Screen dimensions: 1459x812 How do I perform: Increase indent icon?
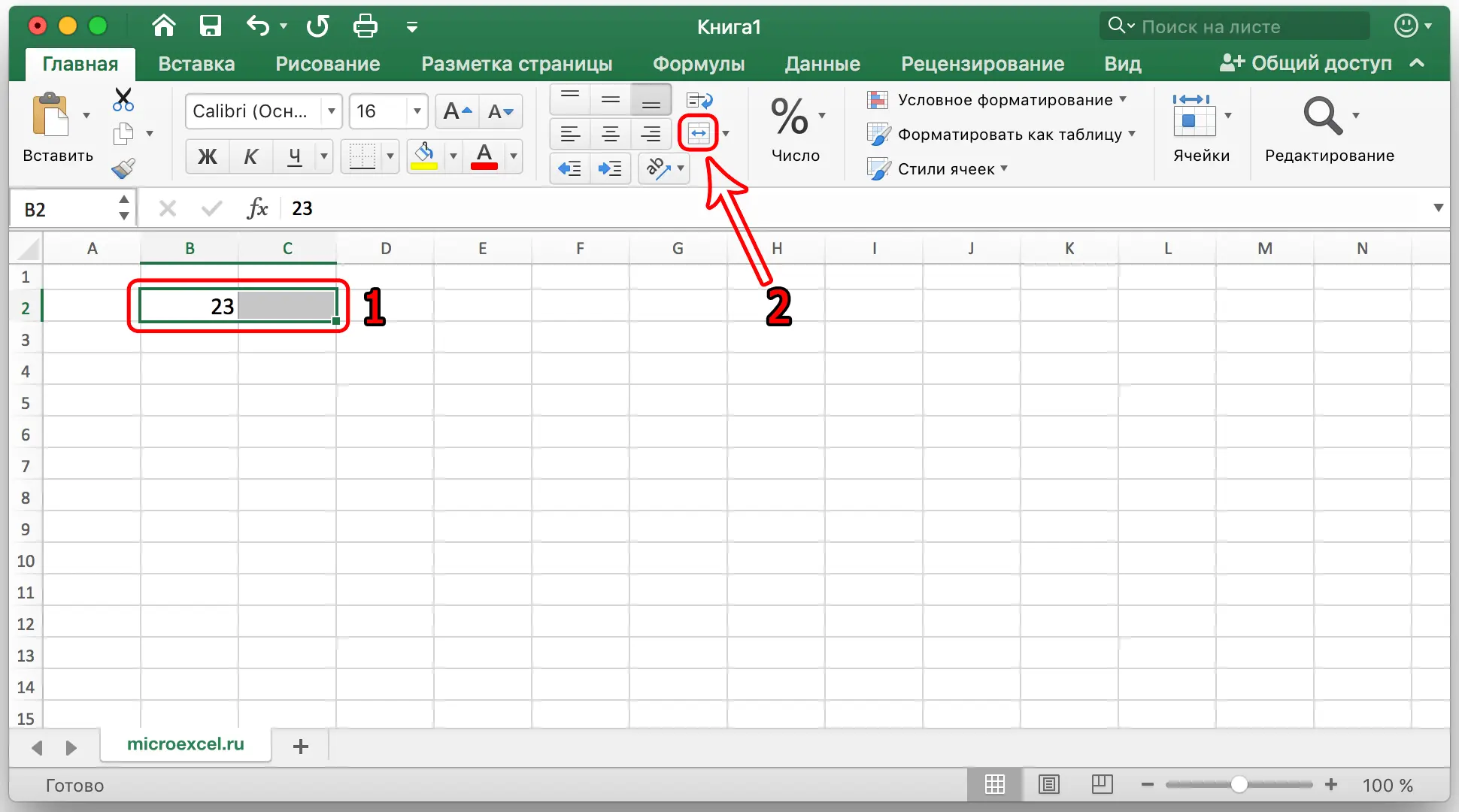(611, 168)
